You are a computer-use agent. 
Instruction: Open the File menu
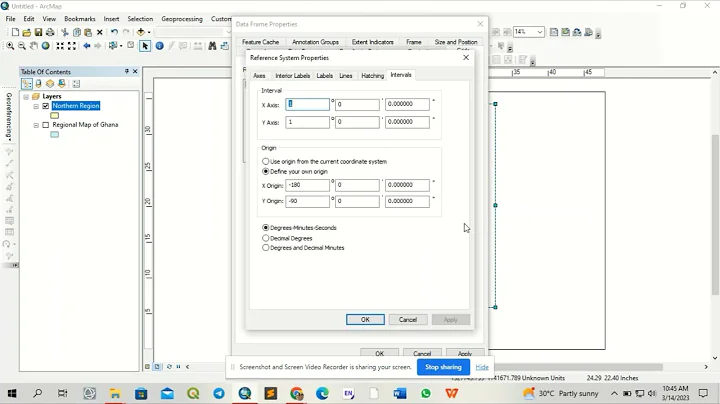(x=11, y=19)
